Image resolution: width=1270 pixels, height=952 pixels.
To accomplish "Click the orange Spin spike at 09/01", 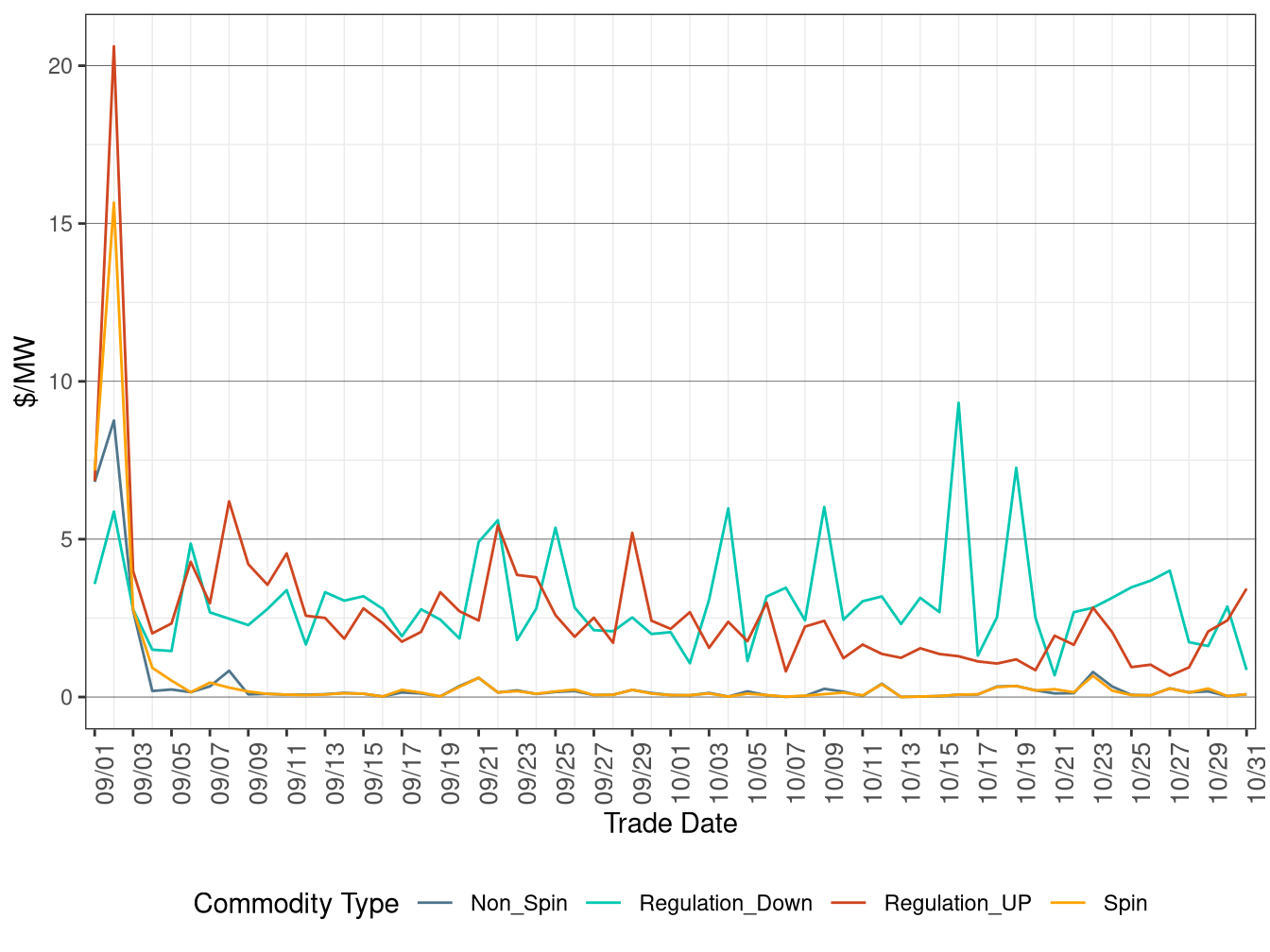I will [x=113, y=201].
